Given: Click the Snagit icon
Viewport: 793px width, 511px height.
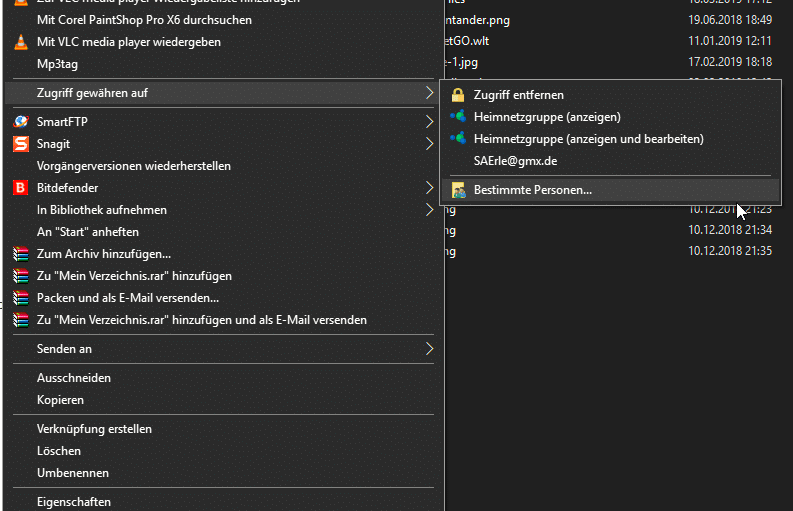Looking at the screenshot, I should 20,144.
